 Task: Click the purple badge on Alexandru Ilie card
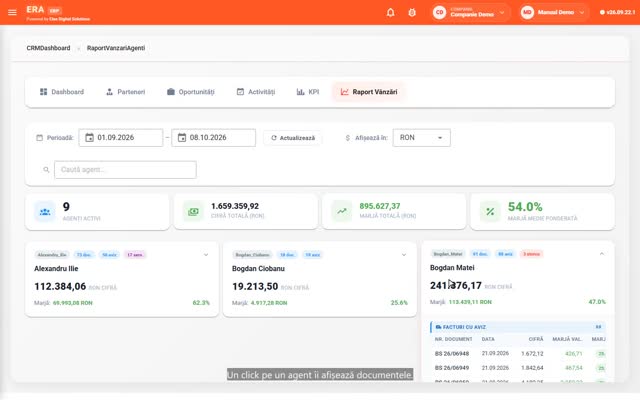point(135,255)
